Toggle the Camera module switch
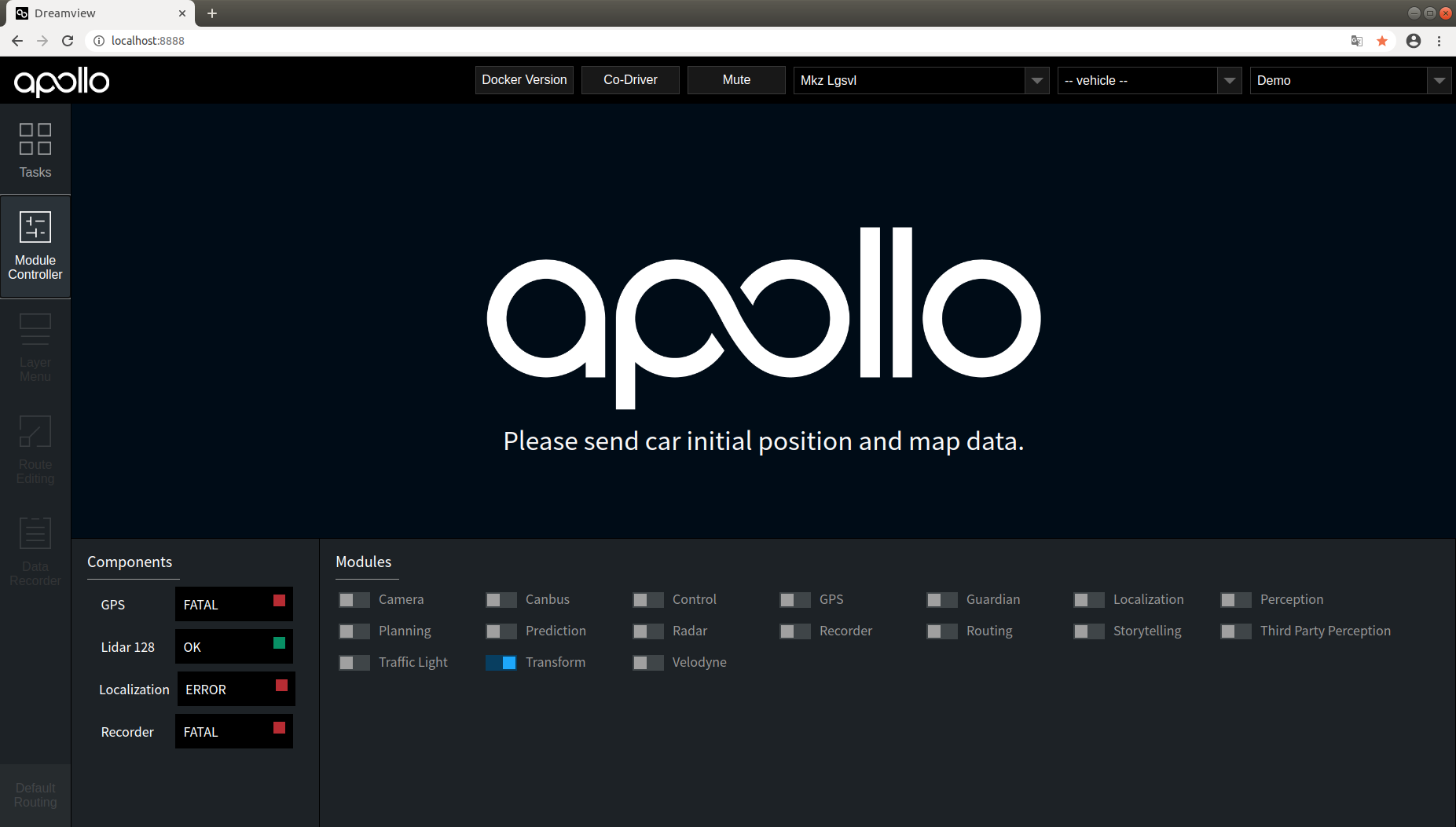Image resolution: width=1456 pixels, height=827 pixels. pos(354,600)
